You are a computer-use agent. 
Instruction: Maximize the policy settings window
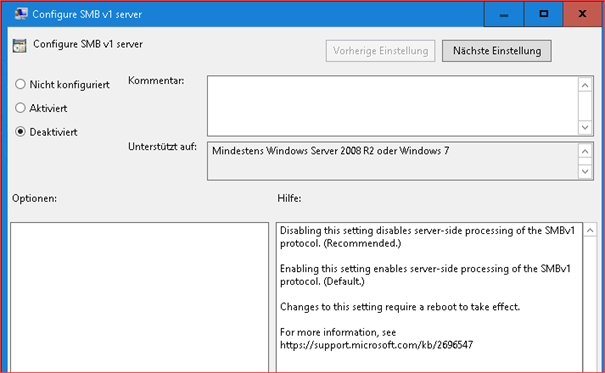coord(543,14)
